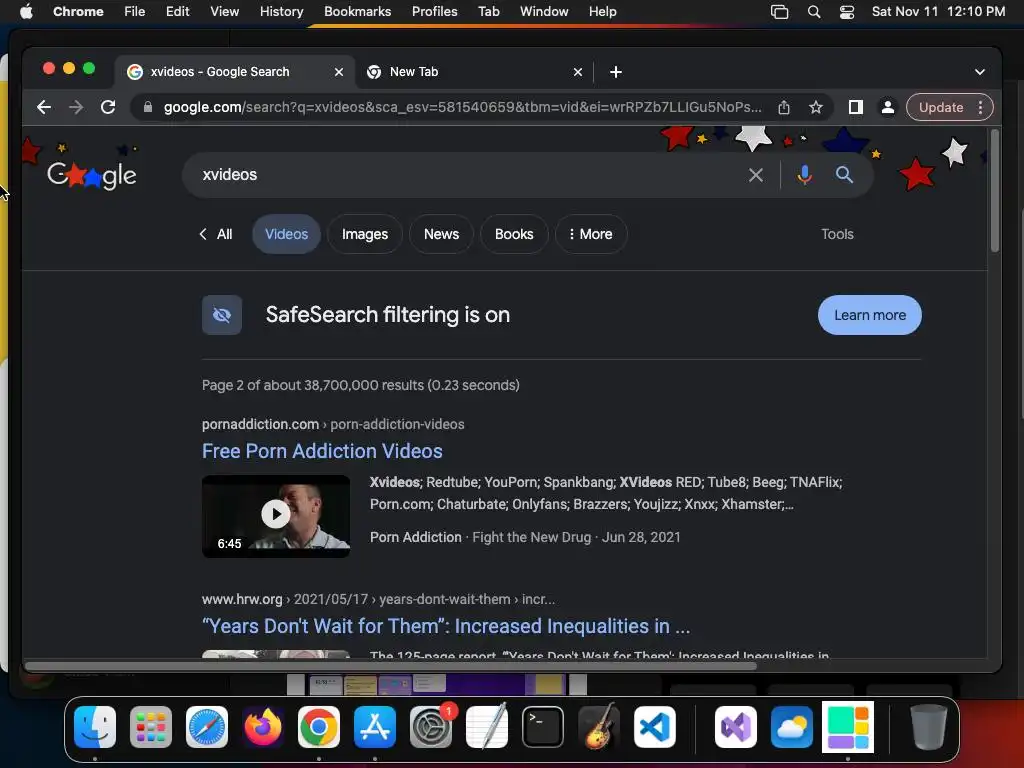This screenshot has width=1024, height=768.
Task: Open App Store from the Dock
Action: tap(375, 727)
